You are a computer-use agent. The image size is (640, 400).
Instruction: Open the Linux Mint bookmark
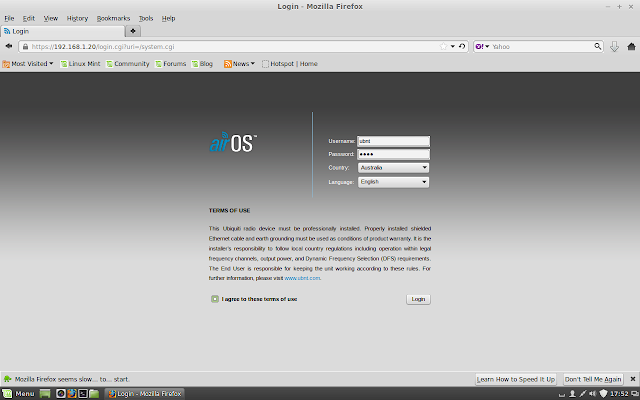(80, 64)
